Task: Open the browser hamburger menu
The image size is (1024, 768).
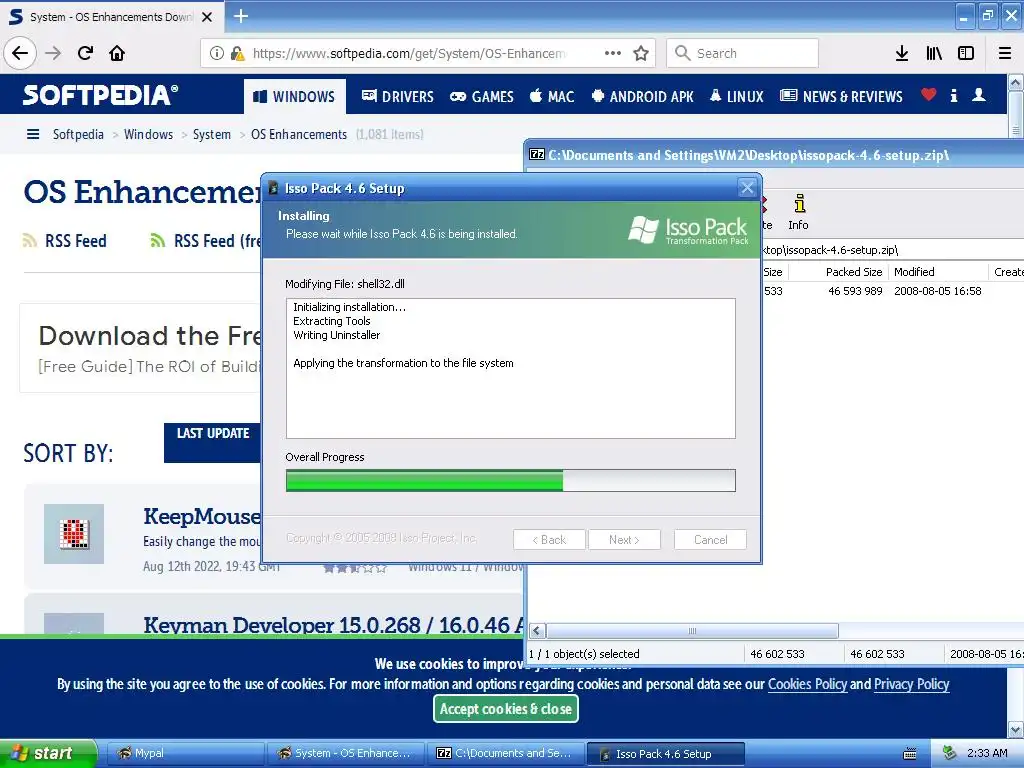Action: point(1005,53)
